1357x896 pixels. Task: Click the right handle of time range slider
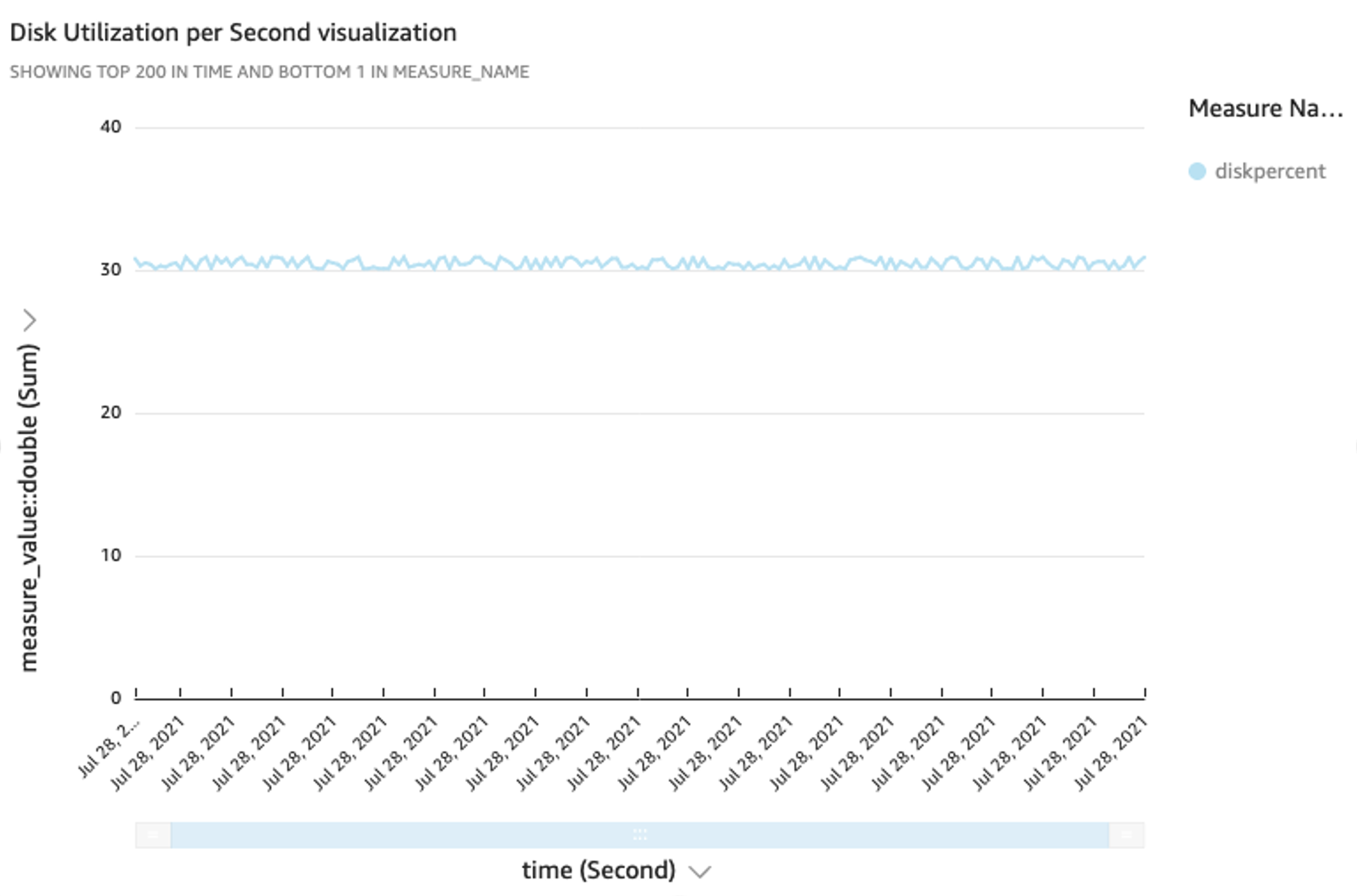(x=1126, y=835)
